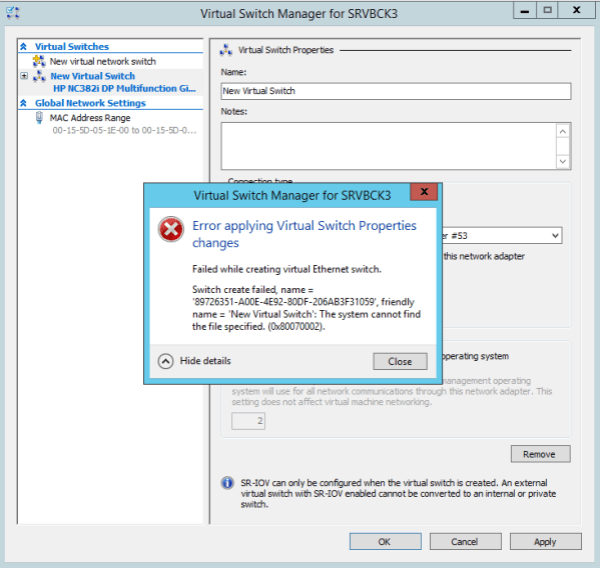Viewport: 600px width, 568px height.
Task: Click the Notes scrollbar up arrow
Action: click(x=562, y=132)
